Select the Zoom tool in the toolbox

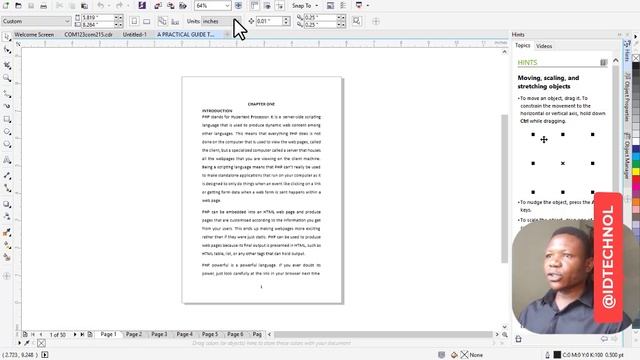7,78
